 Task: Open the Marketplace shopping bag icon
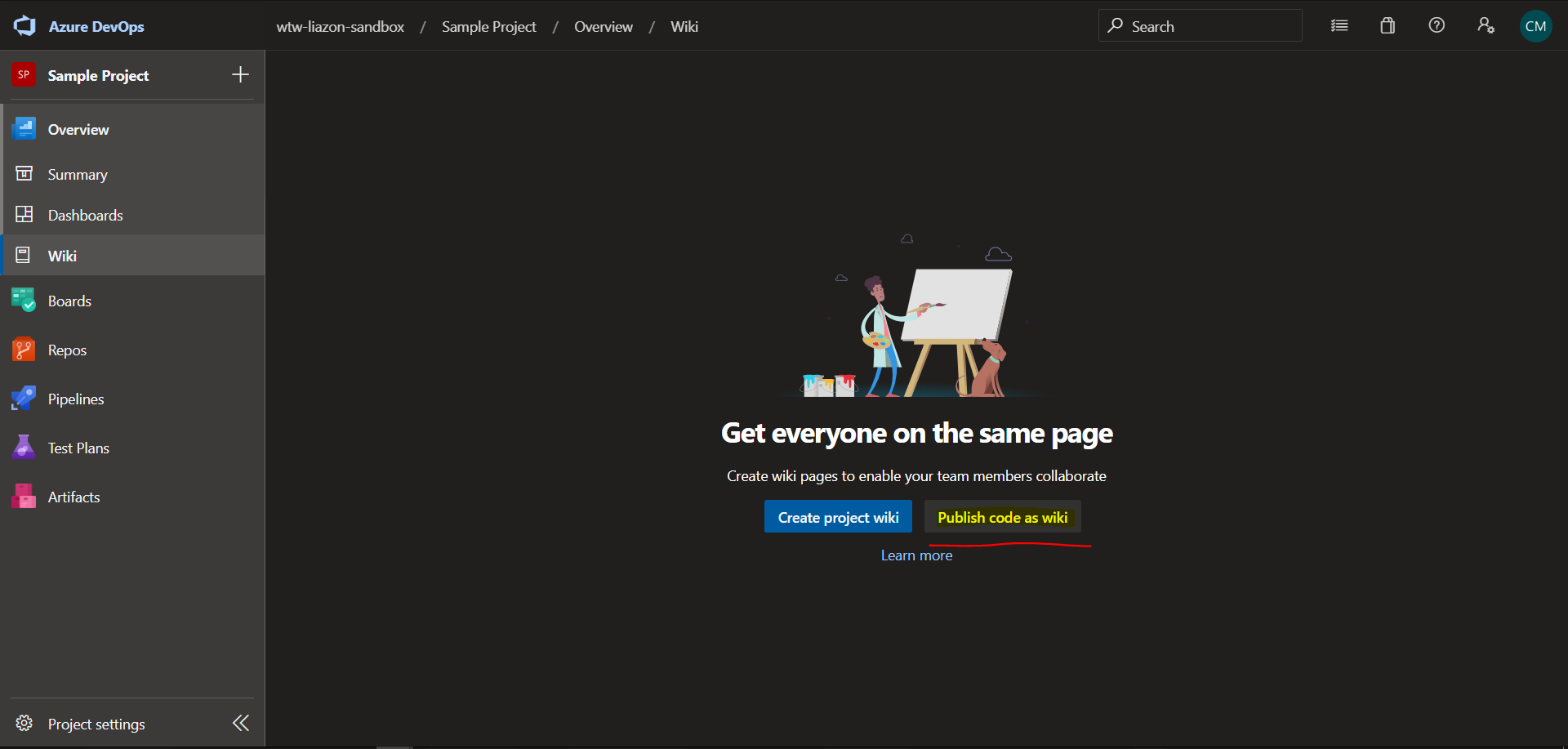tap(1388, 26)
